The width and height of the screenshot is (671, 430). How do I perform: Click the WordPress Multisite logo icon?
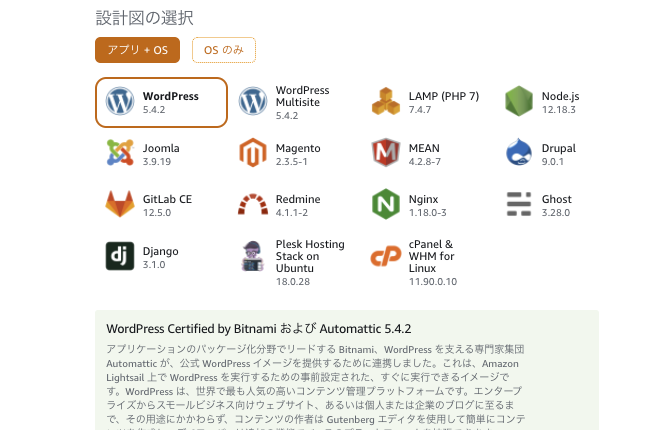click(253, 102)
